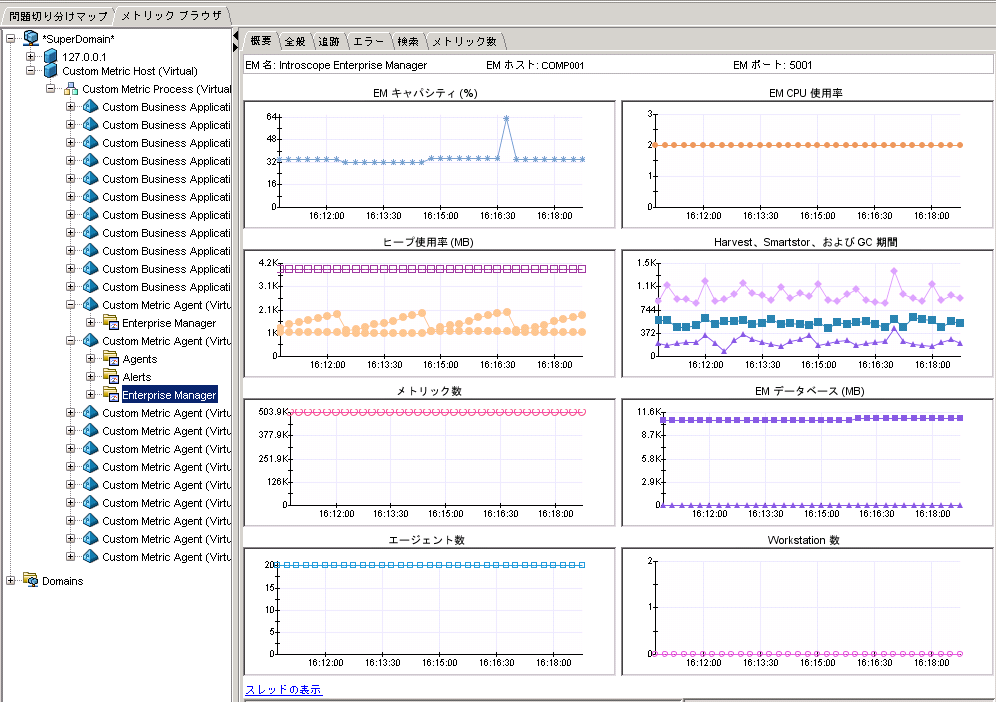Open the スレッドの表示 link

(x=284, y=690)
